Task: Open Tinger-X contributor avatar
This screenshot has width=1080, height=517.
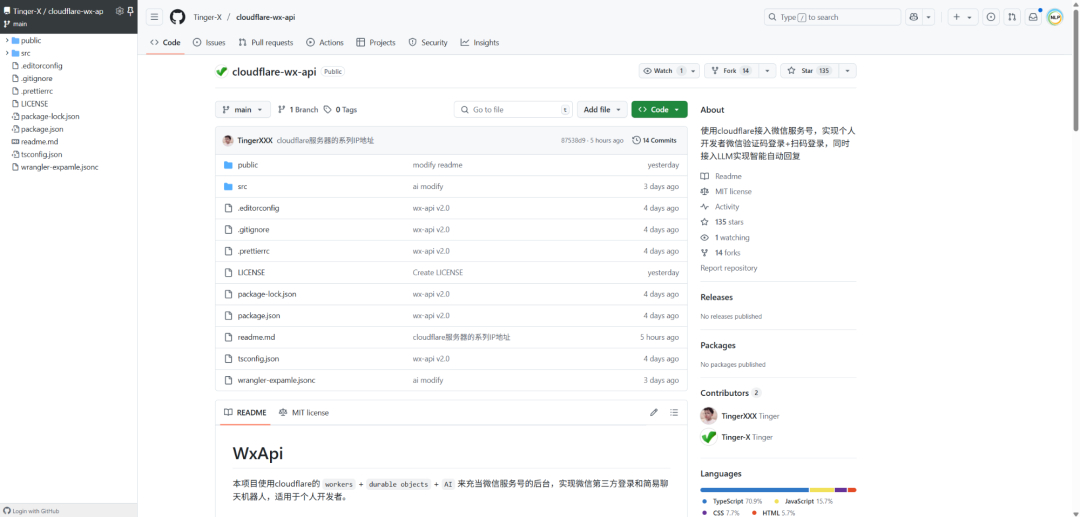Action: [708, 437]
